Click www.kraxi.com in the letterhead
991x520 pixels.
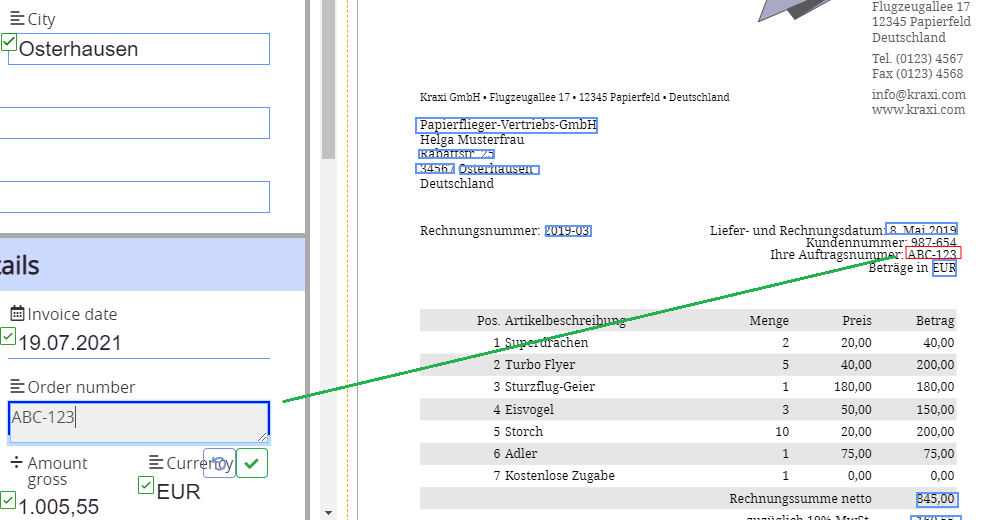pos(918,110)
